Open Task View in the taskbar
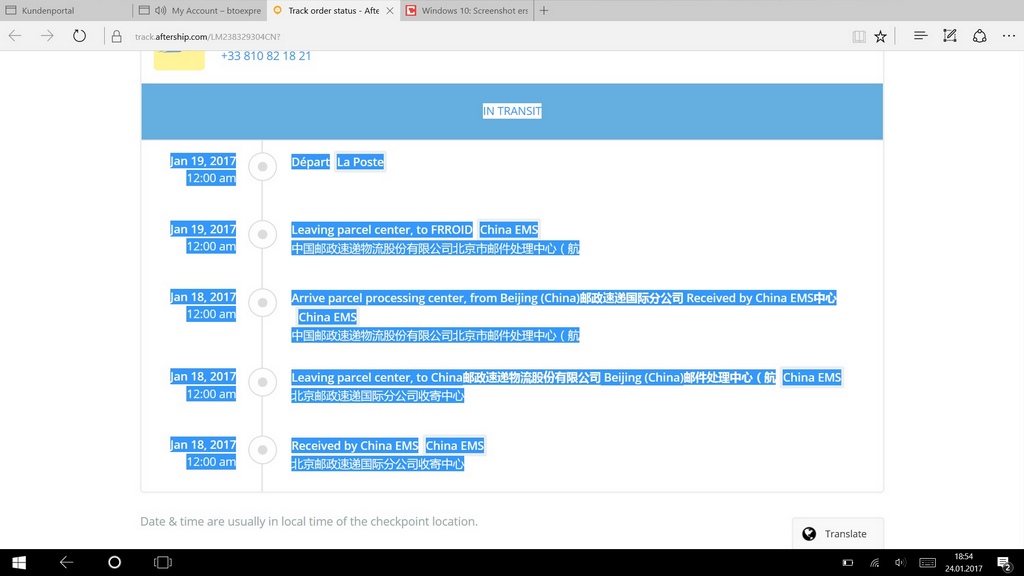Screen dimensions: 1024x576 (162, 562)
